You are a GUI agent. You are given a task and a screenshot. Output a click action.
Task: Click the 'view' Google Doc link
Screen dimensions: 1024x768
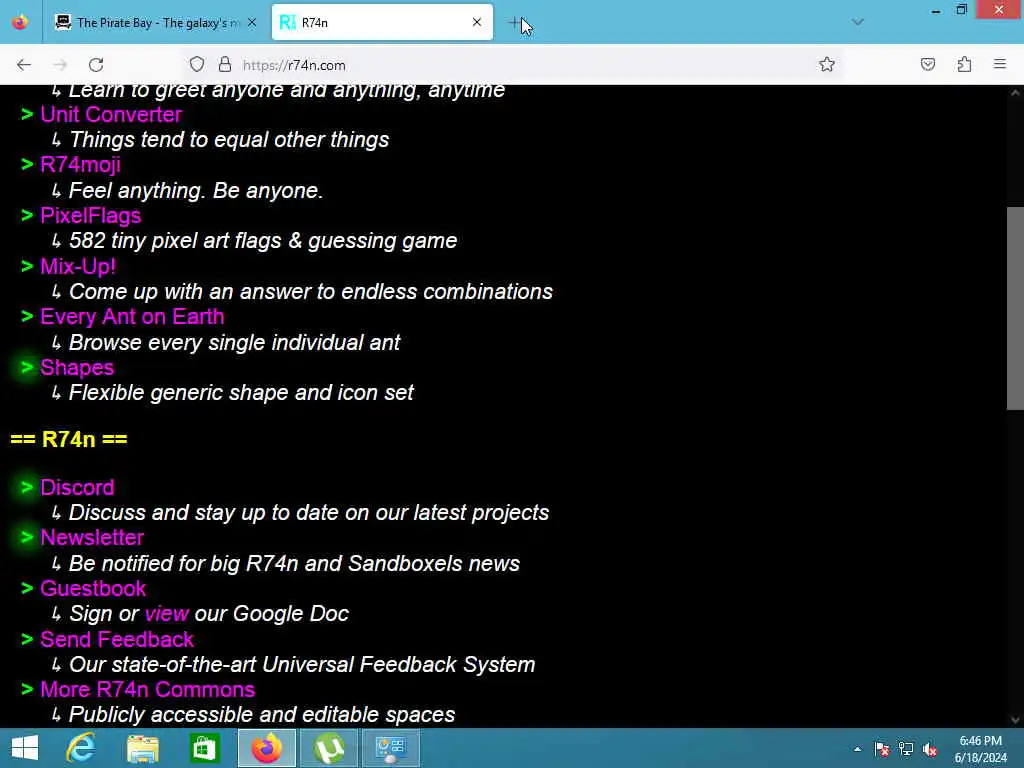167,614
